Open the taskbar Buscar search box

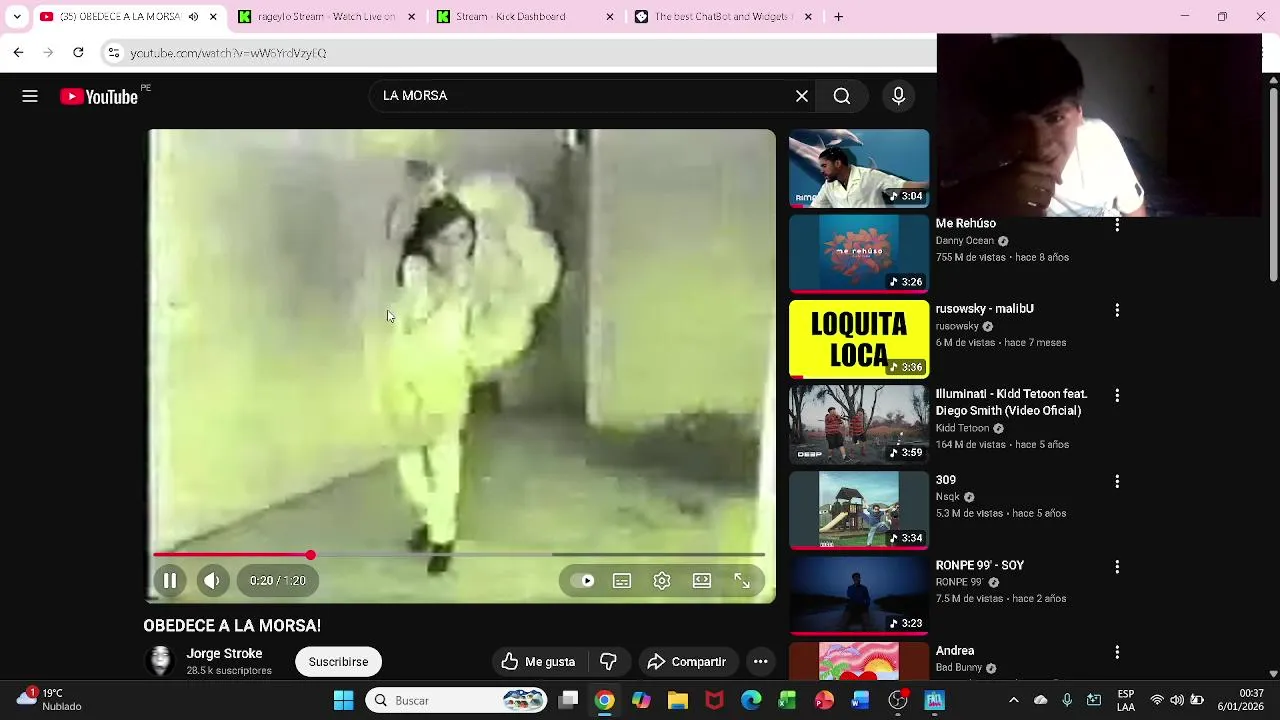pyautogui.click(x=455, y=700)
